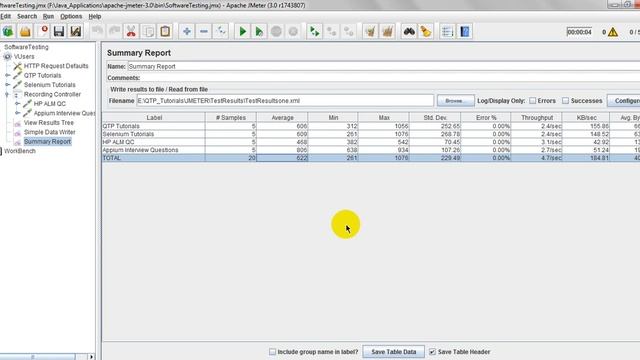
Task: Sort by the Average column header
Action: tap(282, 118)
